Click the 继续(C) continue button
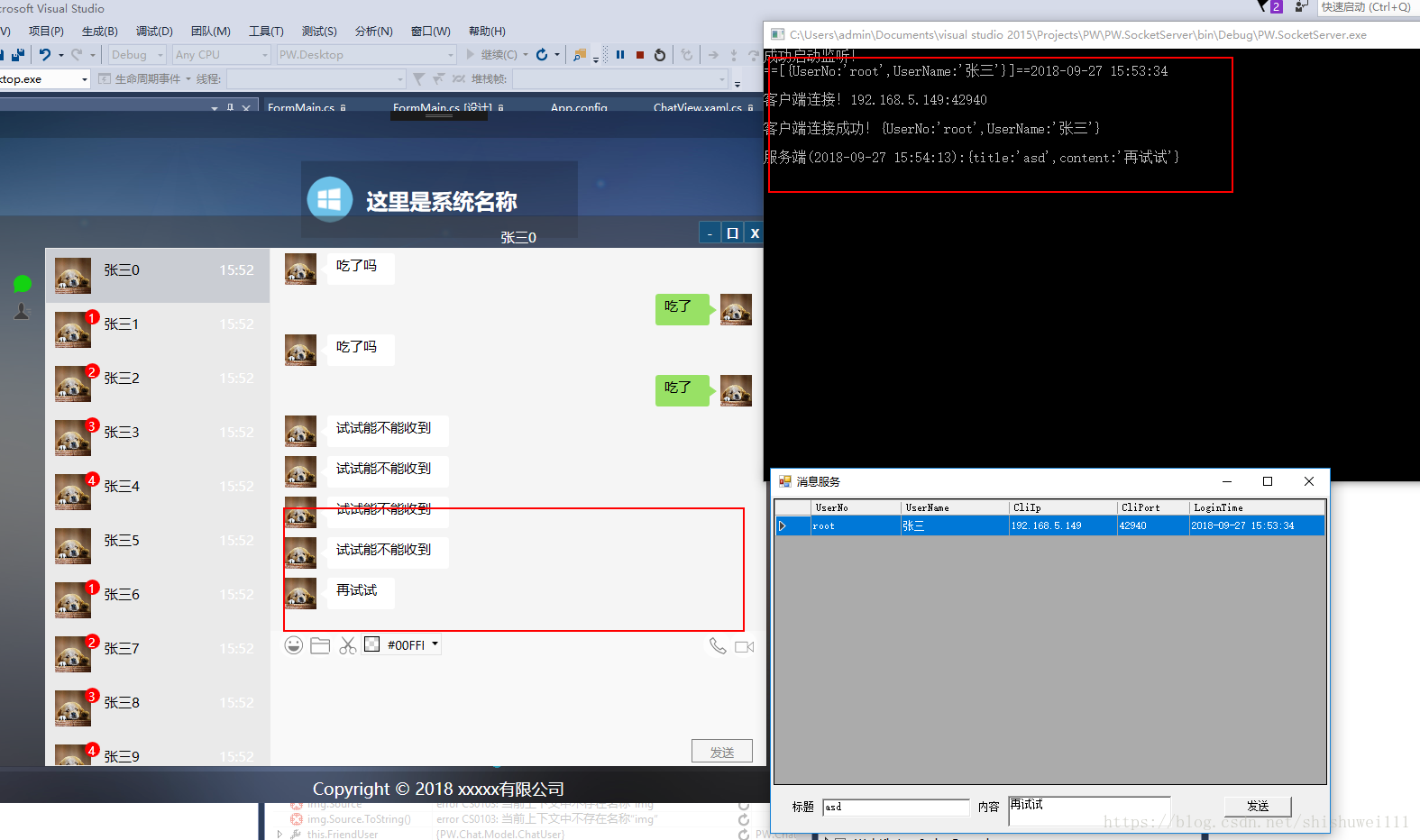The image size is (1420, 840). (x=491, y=55)
